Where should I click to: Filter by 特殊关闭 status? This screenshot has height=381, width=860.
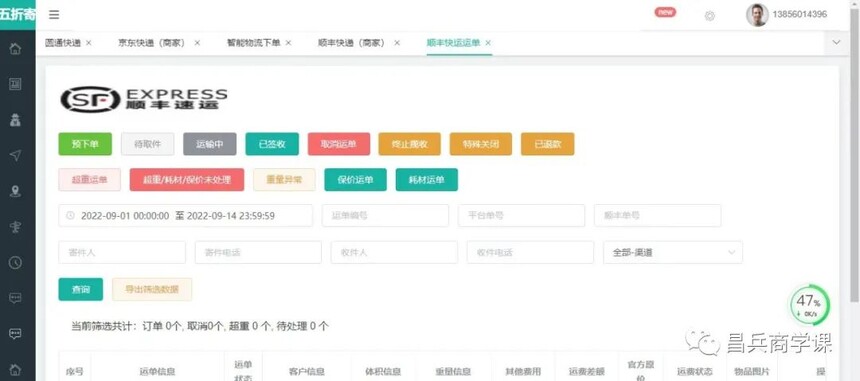(x=480, y=144)
